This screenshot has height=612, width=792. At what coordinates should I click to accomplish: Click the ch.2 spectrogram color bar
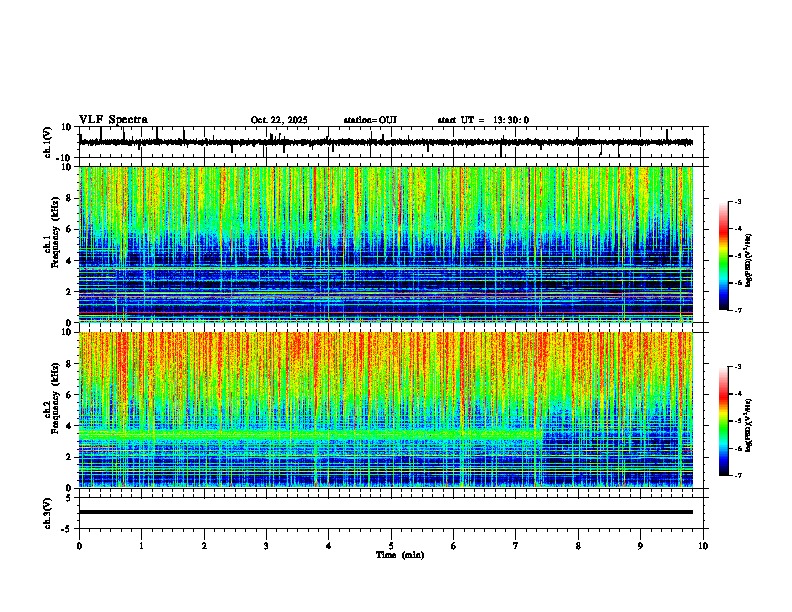tap(723, 421)
